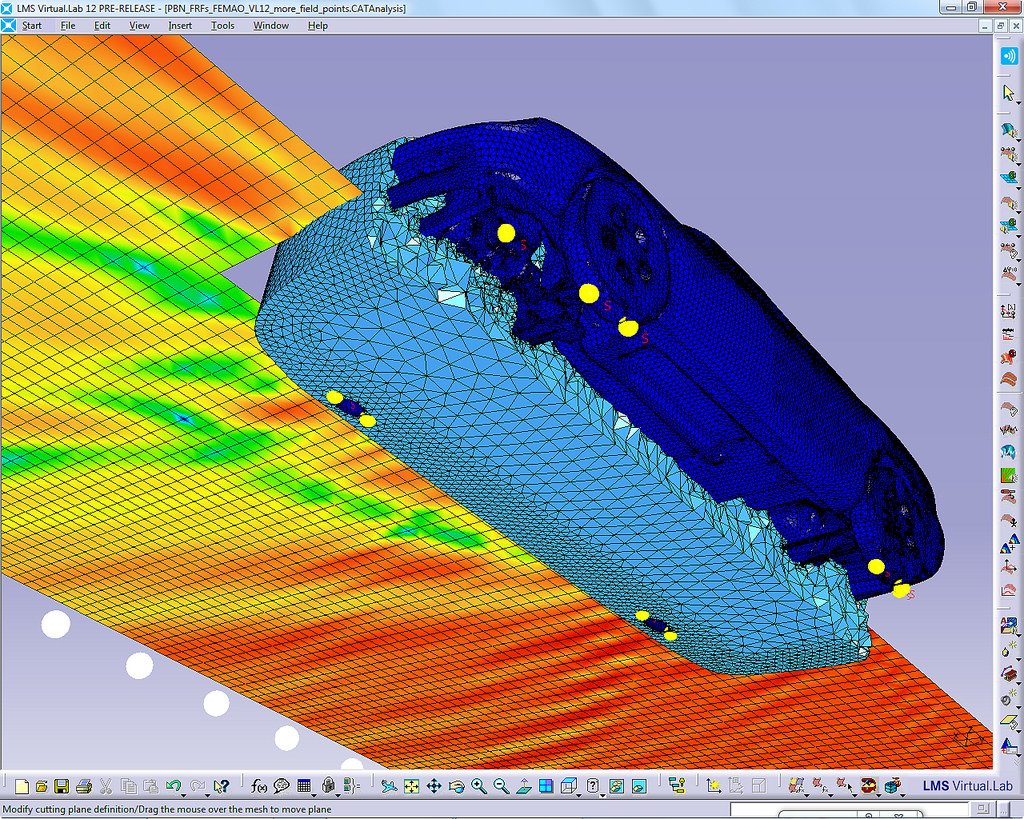Click the Undo icon in the toolbar
1024x819 pixels.
point(172,785)
